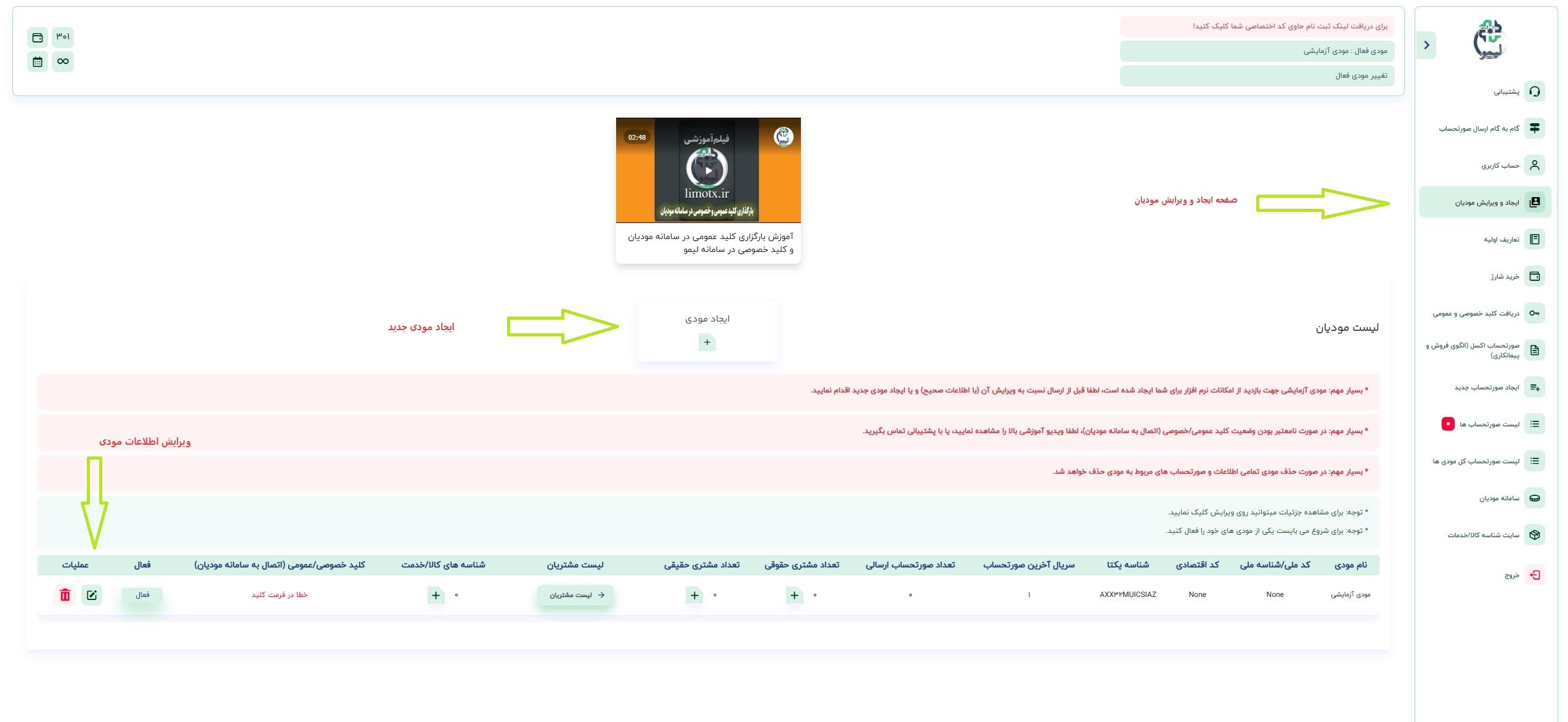Screen dimensions: 1568x722
Task: Click the لیست مشتریان button in table
Action: (x=575, y=595)
